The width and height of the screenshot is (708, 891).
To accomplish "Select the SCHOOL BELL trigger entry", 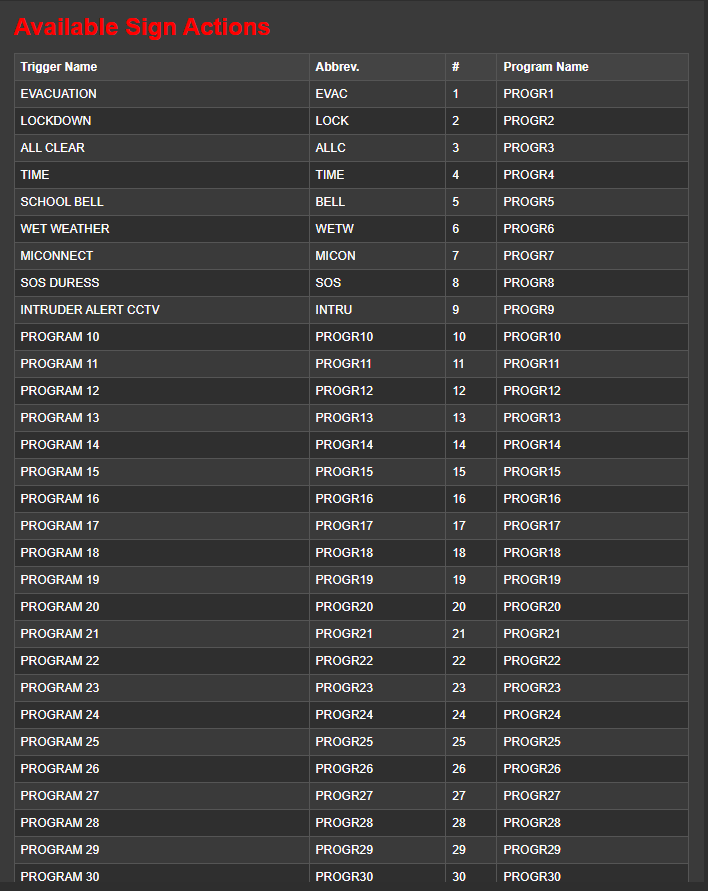I will coord(62,202).
